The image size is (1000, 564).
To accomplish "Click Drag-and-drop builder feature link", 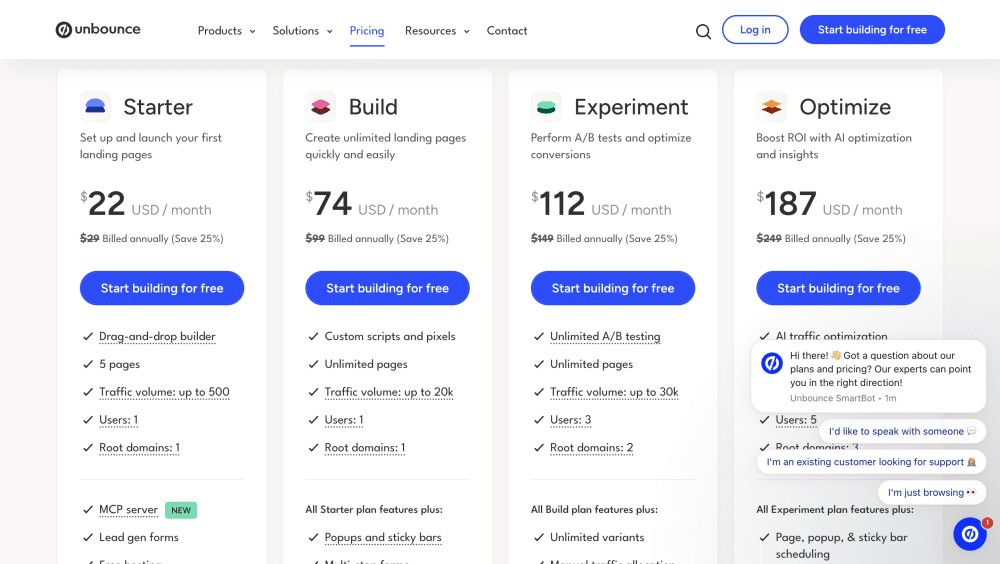I will [158, 336].
